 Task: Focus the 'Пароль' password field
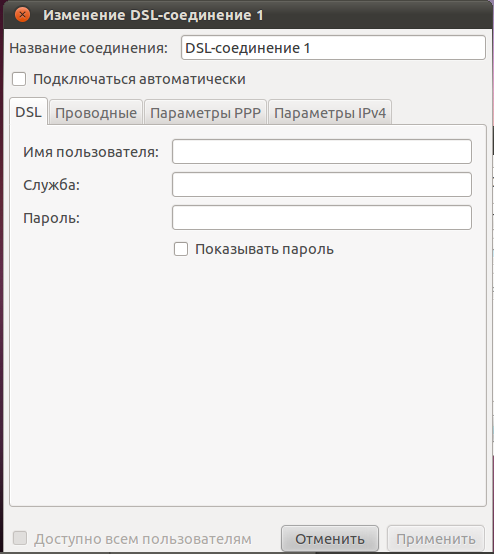pyautogui.click(x=322, y=217)
